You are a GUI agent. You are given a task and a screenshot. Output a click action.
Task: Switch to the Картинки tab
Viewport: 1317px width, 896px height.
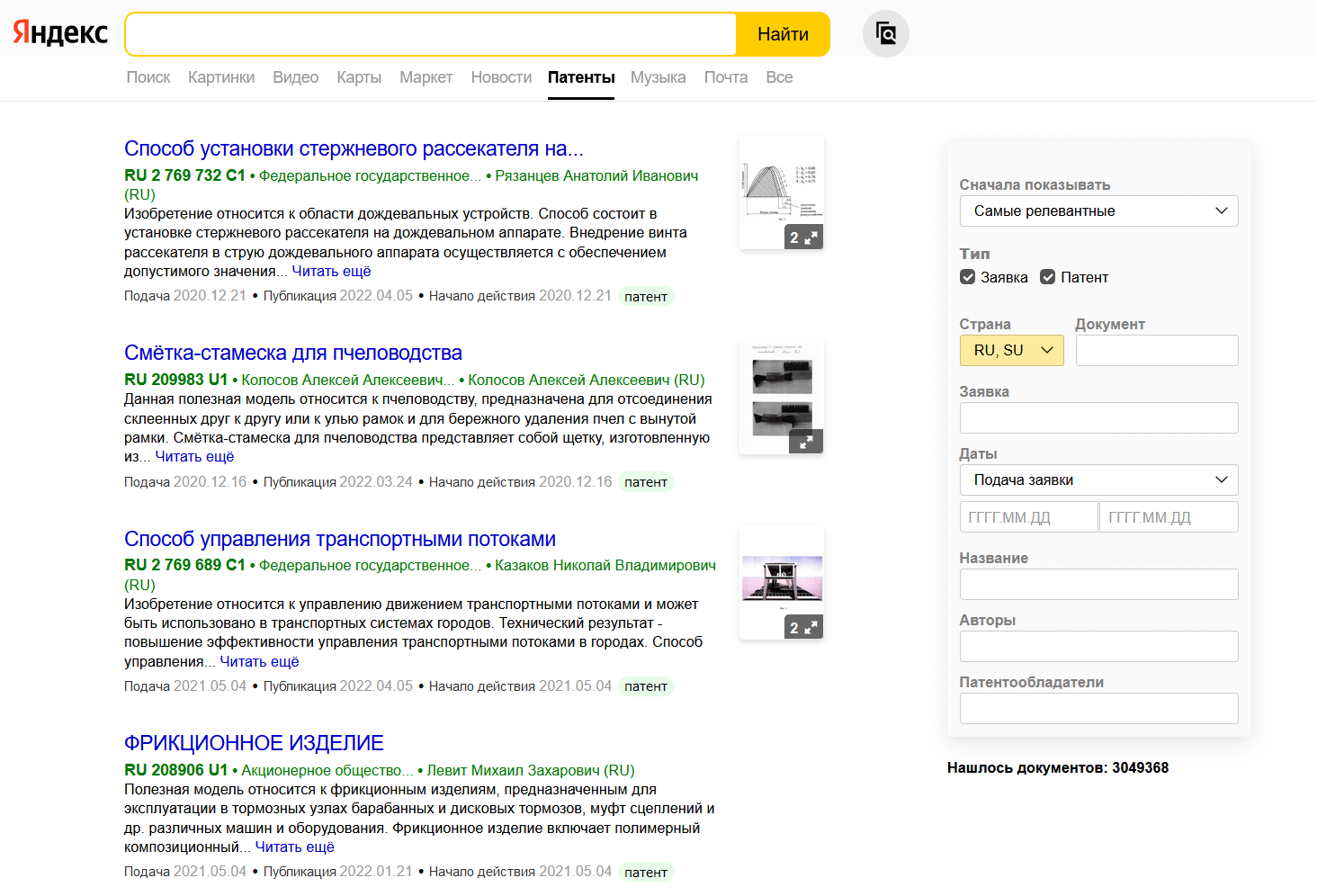click(x=221, y=77)
